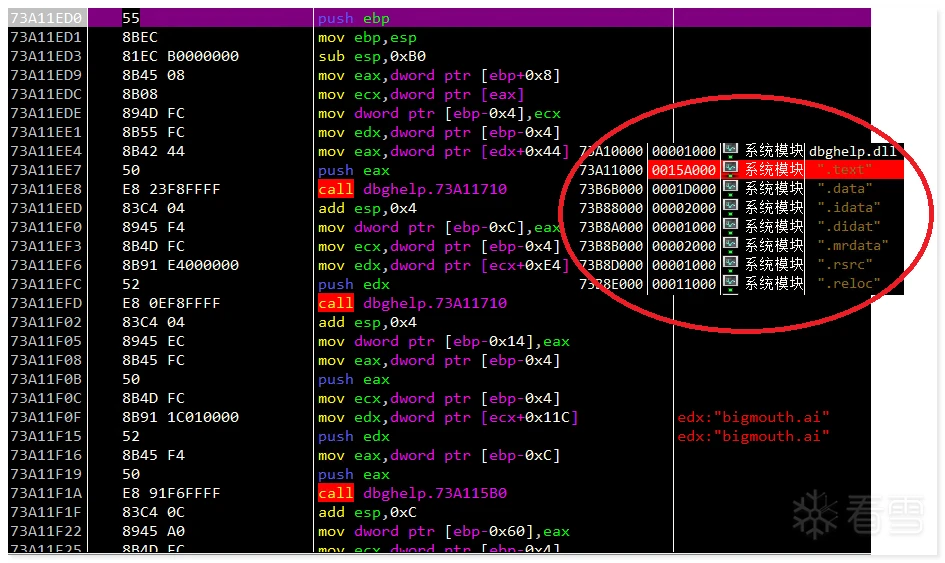Click opcode bytes E8 91F6FFFF
The height and width of the screenshot is (563, 945).
[x=171, y=493]
